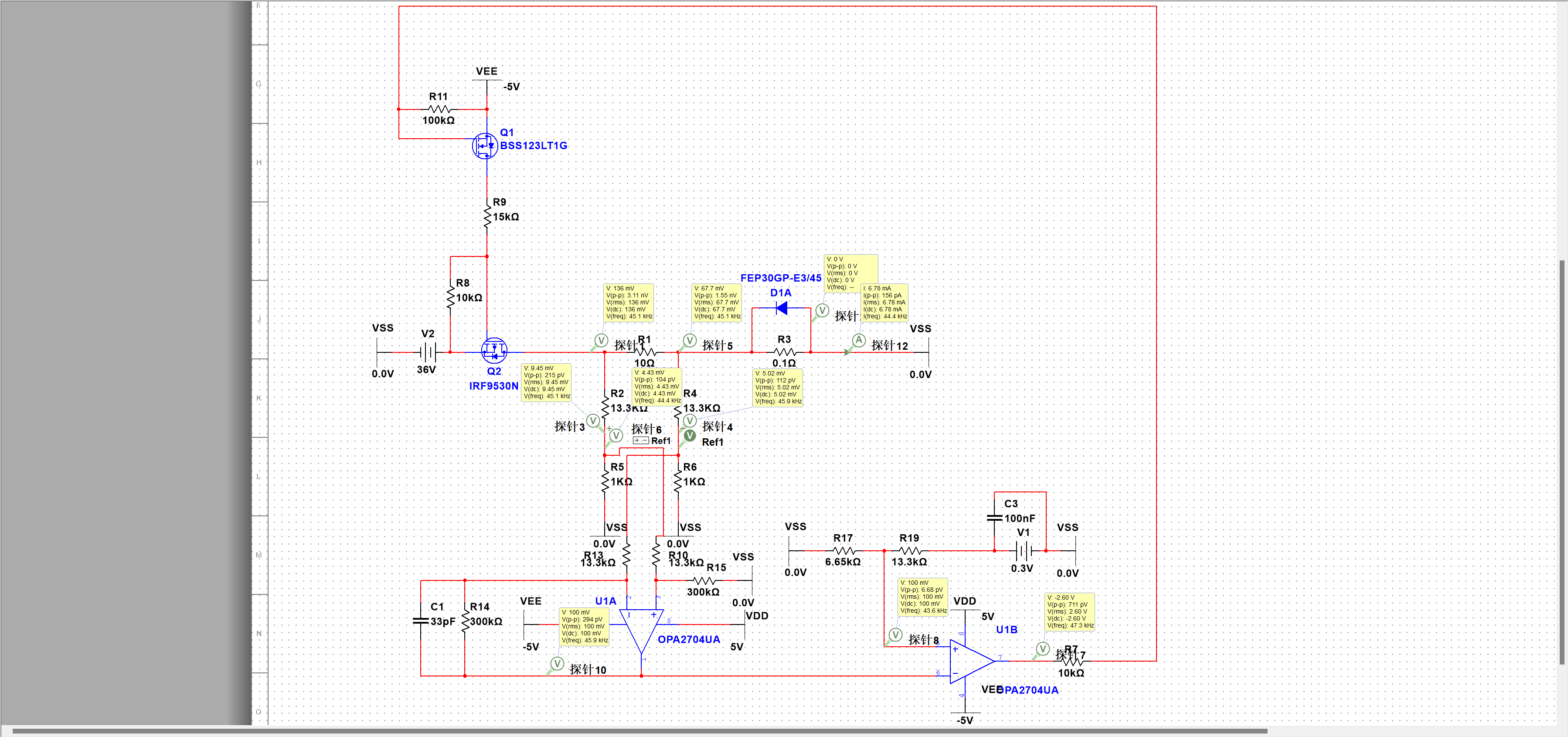Click the 4.43 mV probe readout box
The width and height of the screenshot is (1568, 737).
click(657, 387)
